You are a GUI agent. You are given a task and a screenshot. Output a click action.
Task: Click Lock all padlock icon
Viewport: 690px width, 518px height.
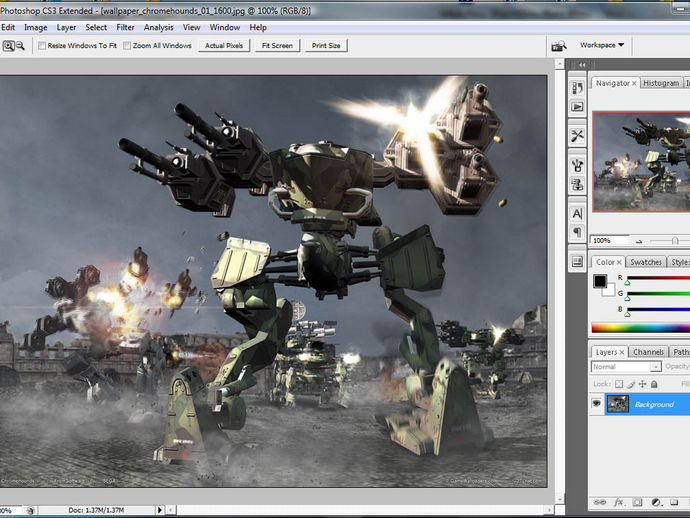pos(654,384)
